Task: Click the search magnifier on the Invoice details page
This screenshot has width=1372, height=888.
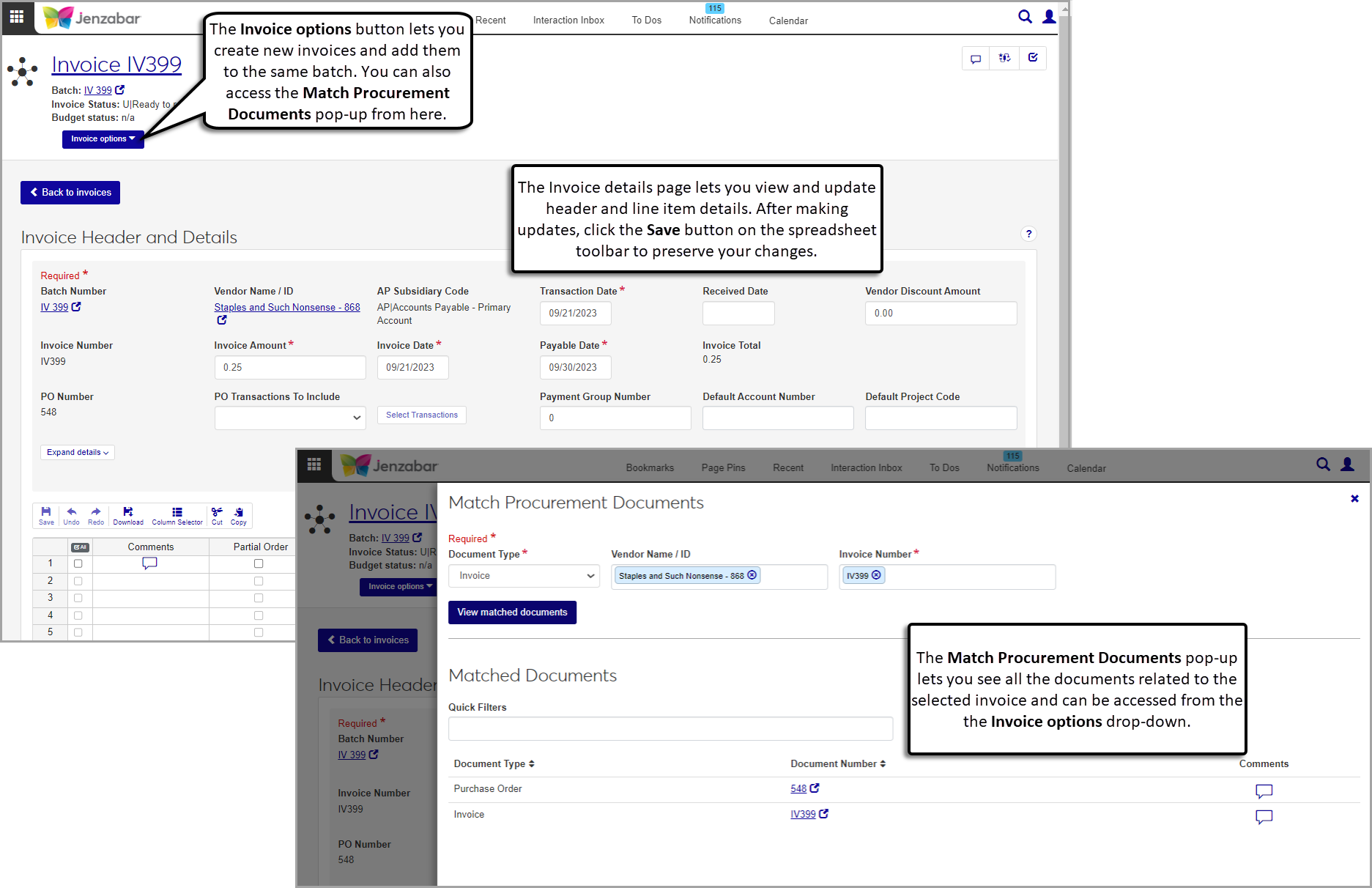Action: click(x=1025, y=17)
